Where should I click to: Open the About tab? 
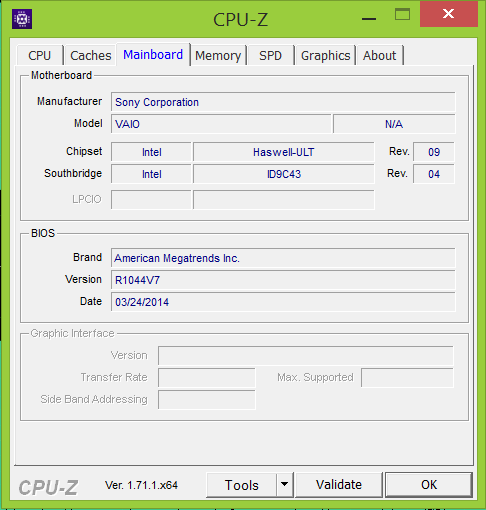(380, 55)
